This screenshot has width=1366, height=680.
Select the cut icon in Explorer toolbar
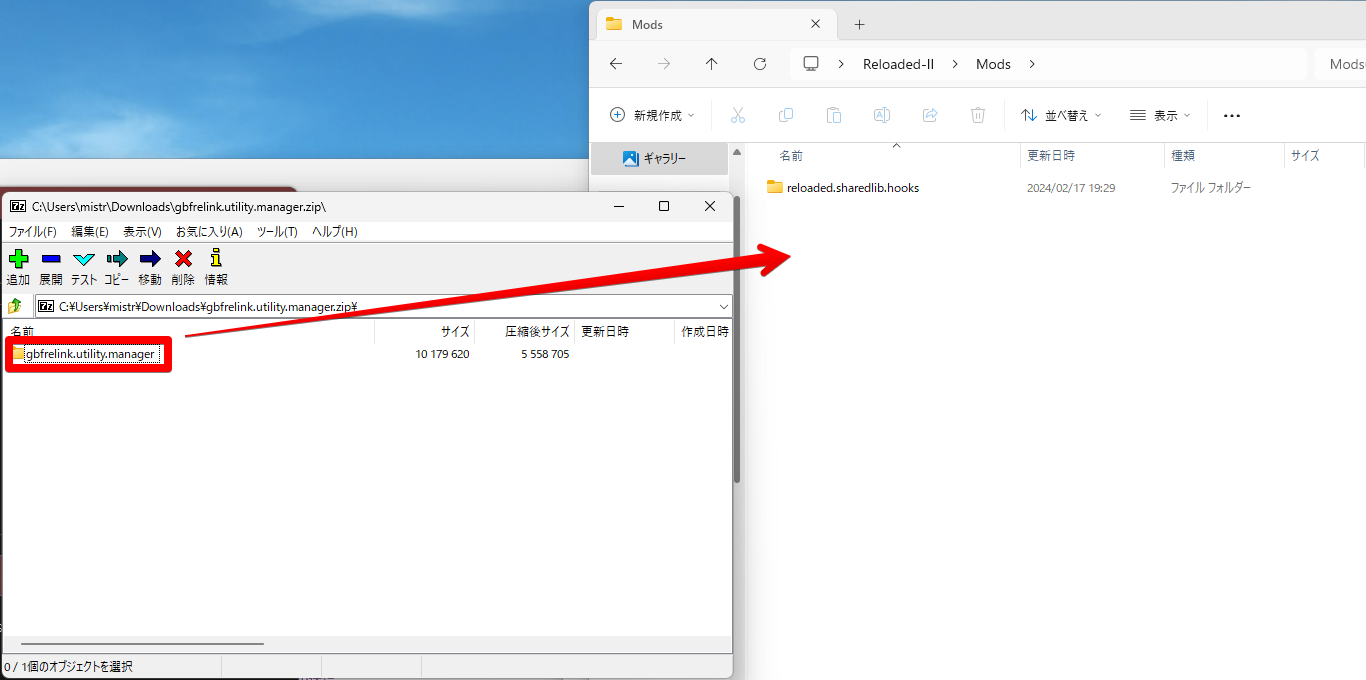[x=738, y=115]
